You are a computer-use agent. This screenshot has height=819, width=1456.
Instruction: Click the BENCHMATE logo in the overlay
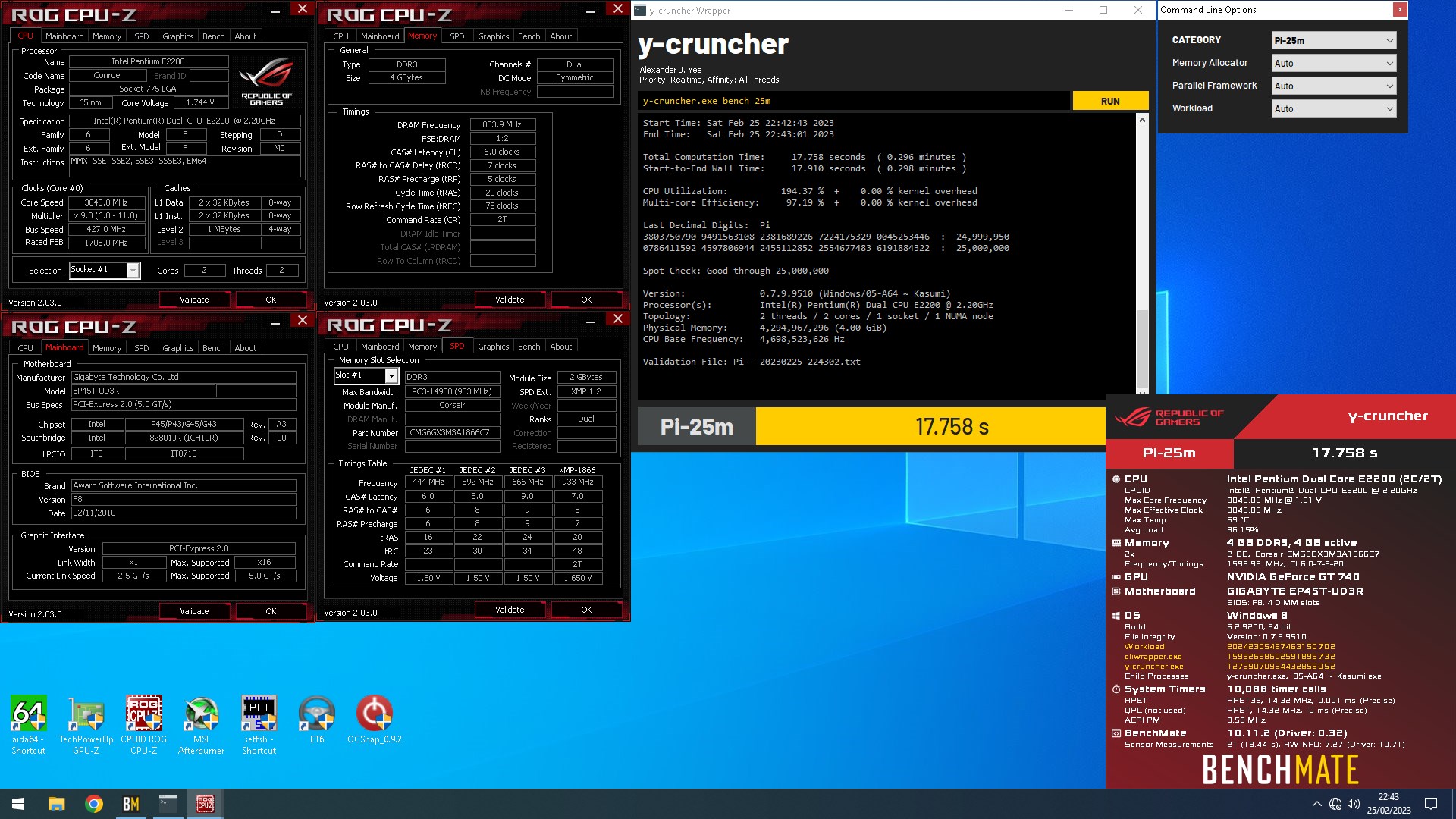(1281, 769)
